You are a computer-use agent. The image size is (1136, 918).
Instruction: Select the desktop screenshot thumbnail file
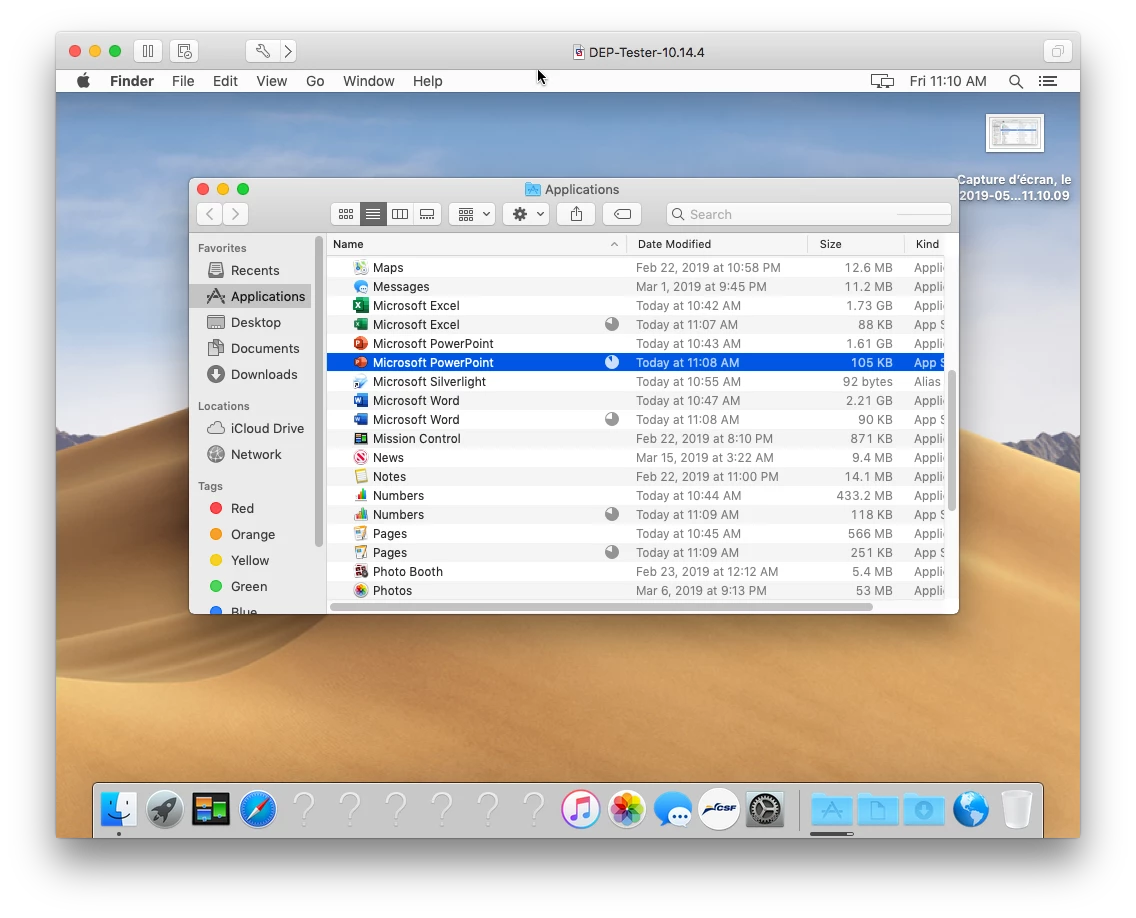(1014, 133)
